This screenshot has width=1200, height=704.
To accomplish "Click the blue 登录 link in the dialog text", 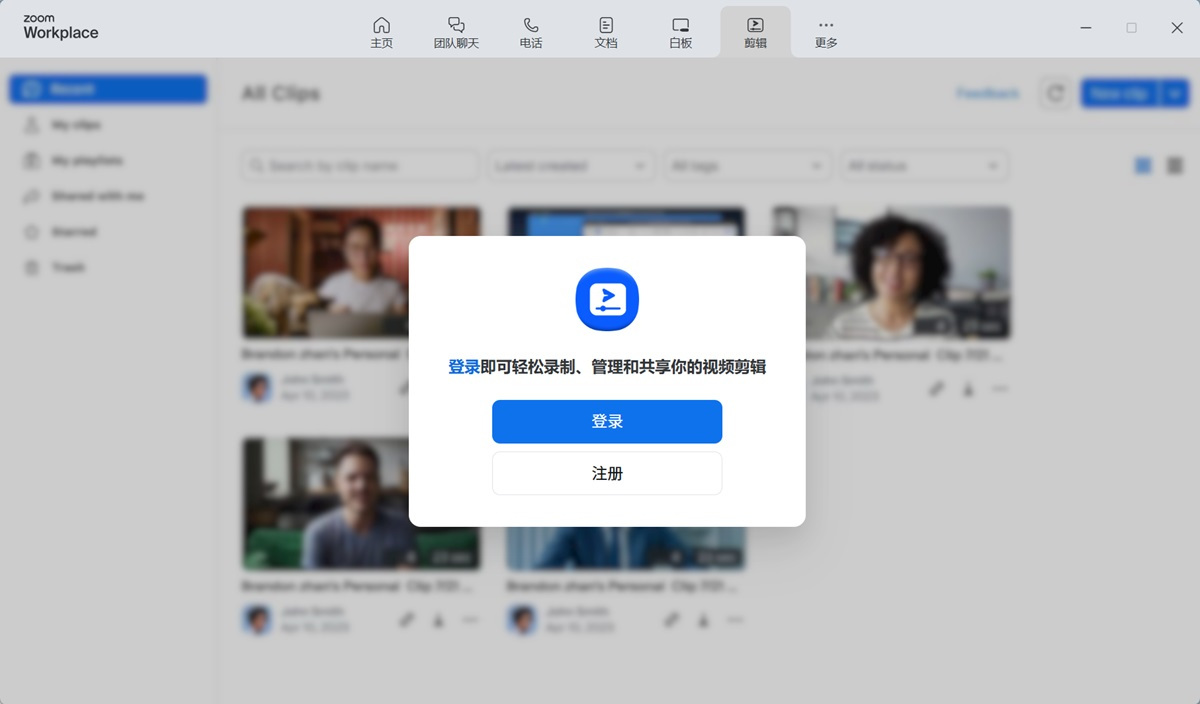I will [464, 367].
